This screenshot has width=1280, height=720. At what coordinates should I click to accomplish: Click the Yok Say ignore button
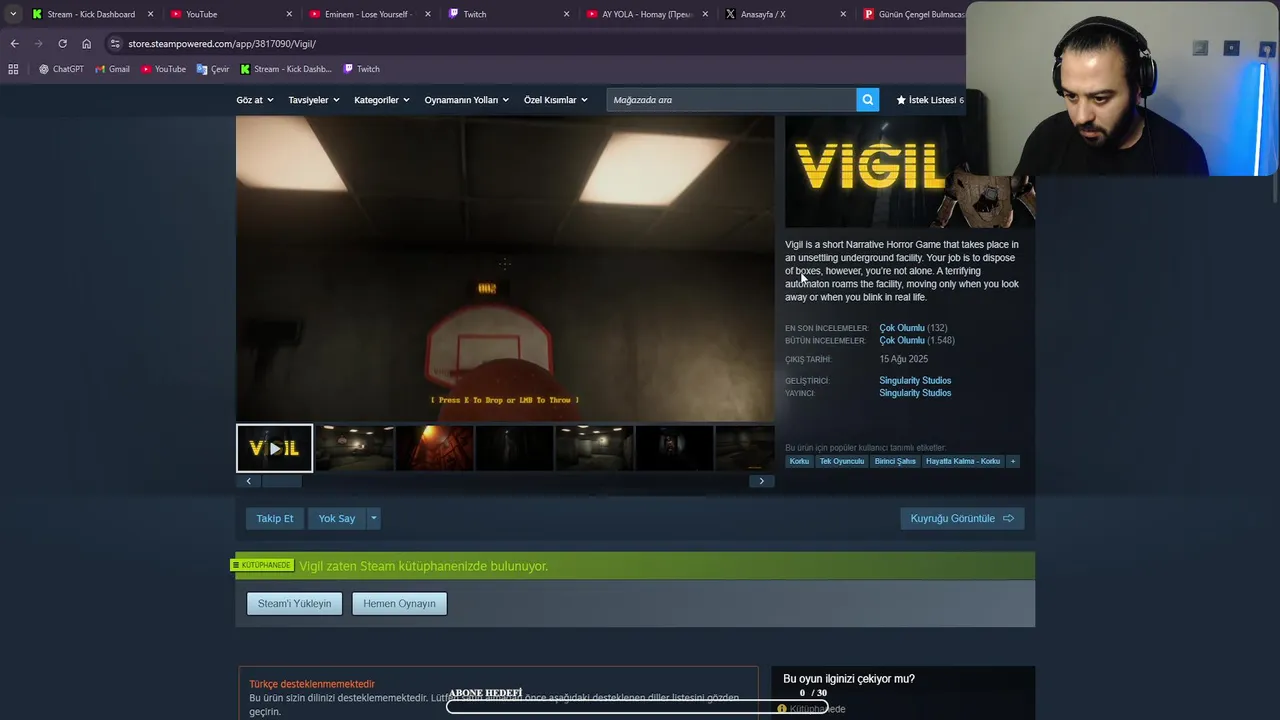(x=337, y=518)
